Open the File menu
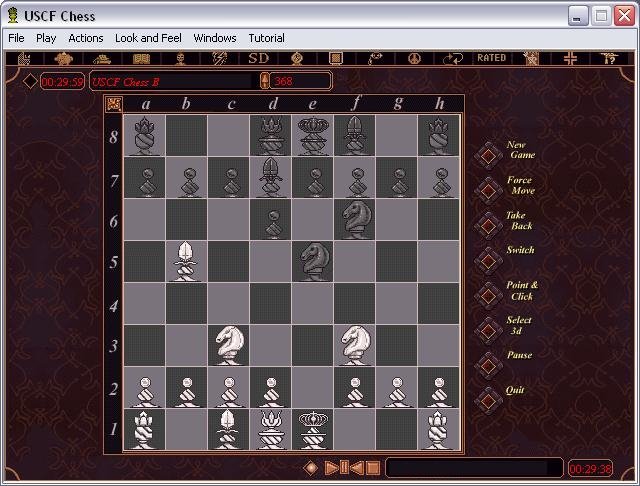640x486 pixels. click(x=16, y=38)
